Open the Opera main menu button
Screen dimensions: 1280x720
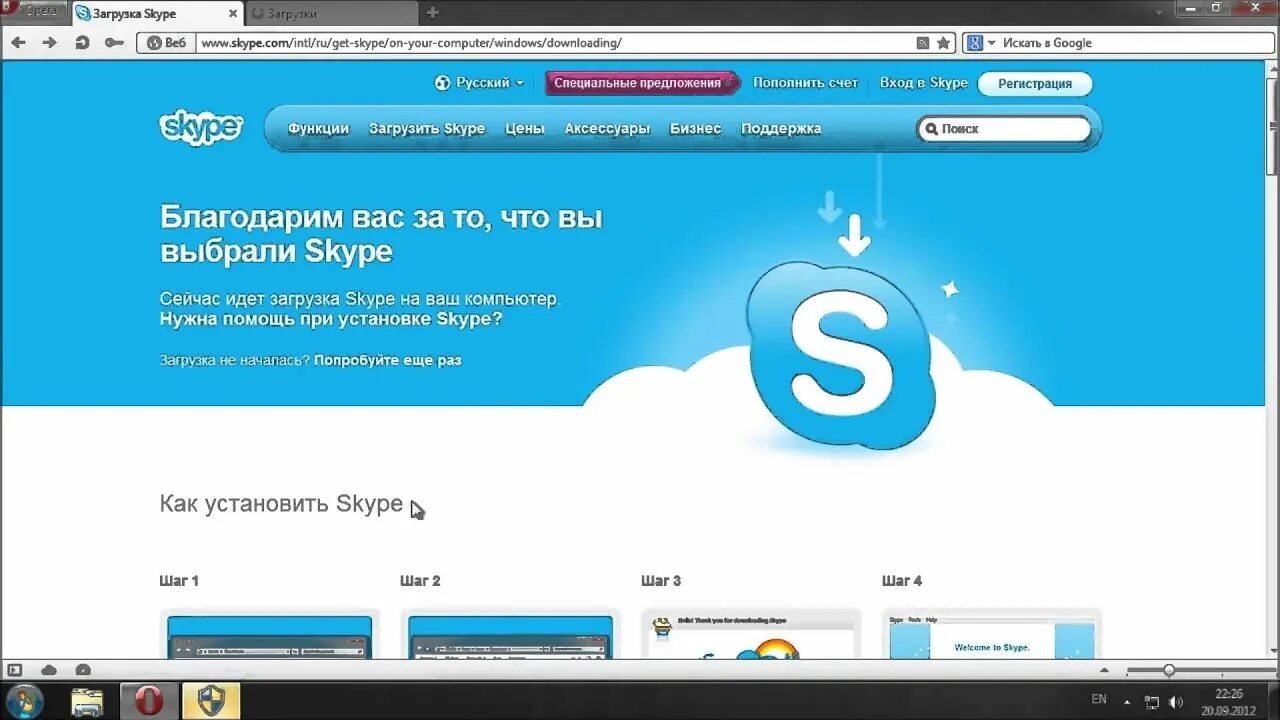(x=32, y=10)
